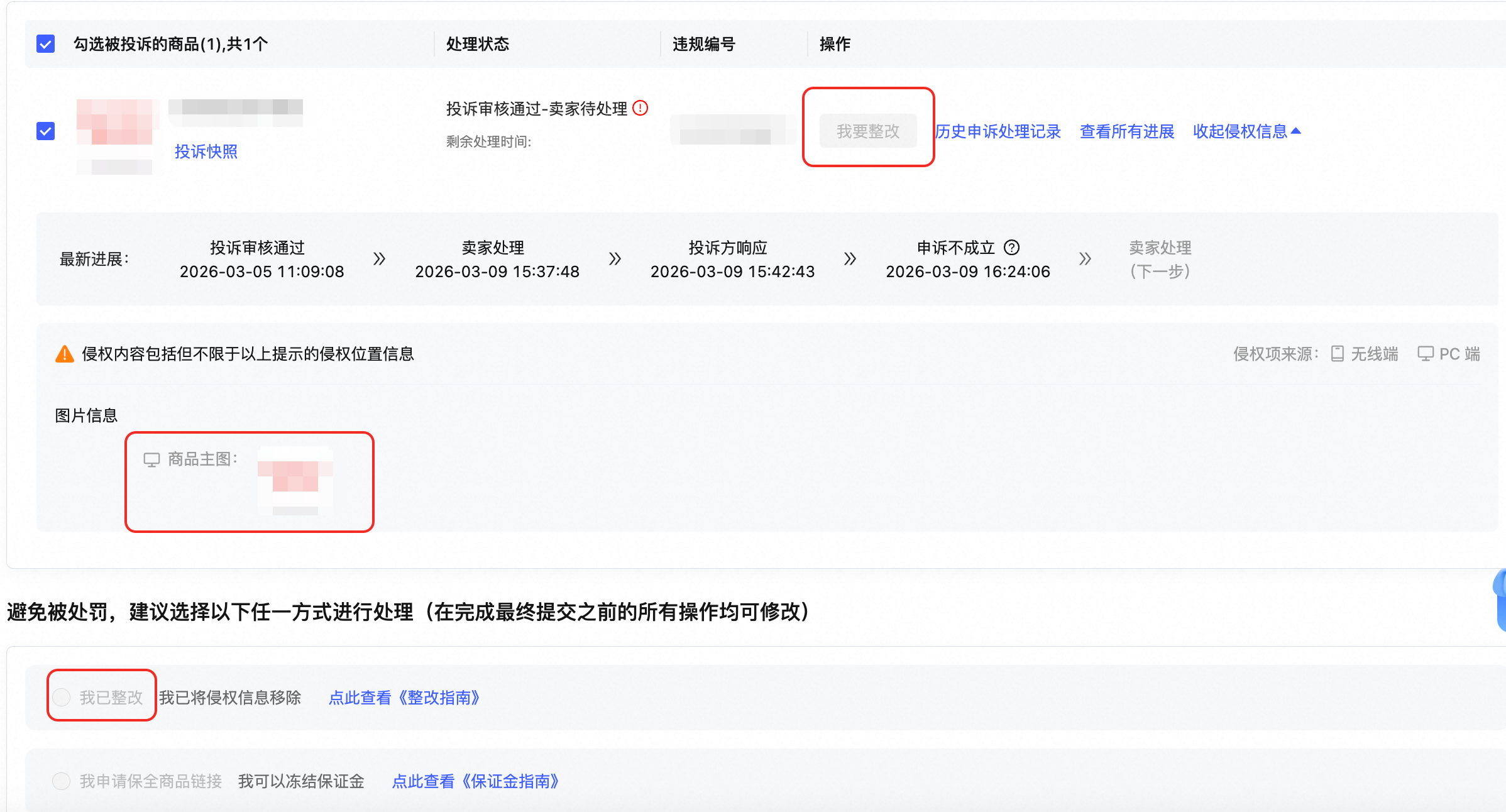This screenshot has height=812, width=1506.
Task: Click the arrow chevron after 投诉审核通过
Action: (x=379, y=258)
